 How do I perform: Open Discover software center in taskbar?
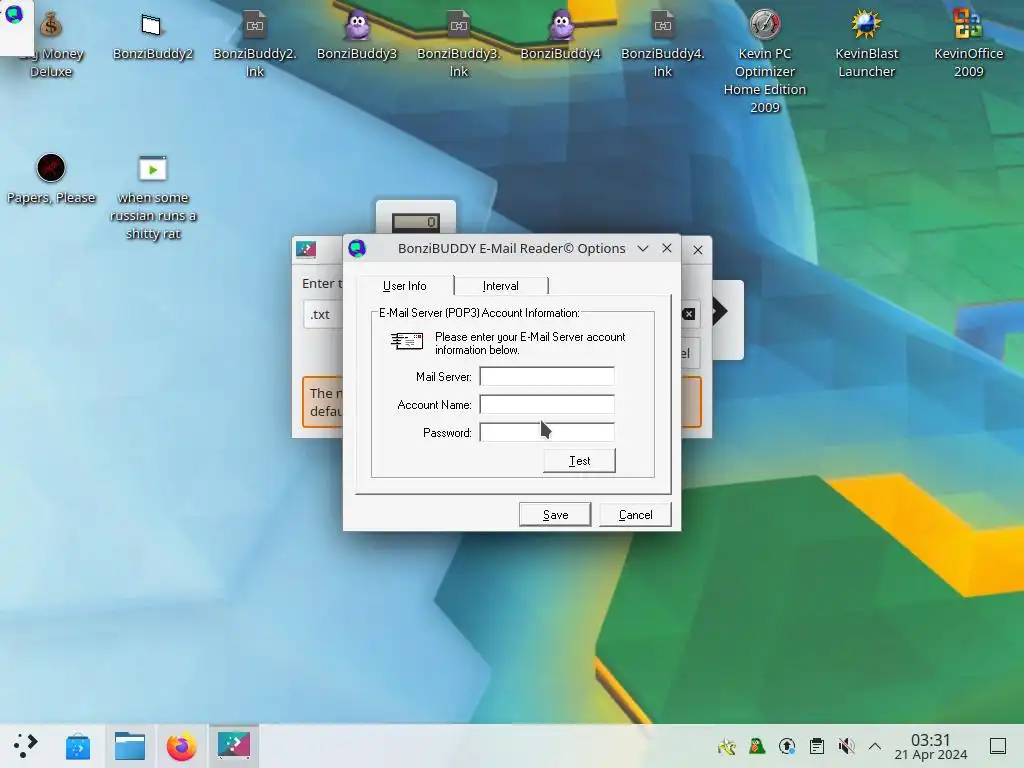coord(78,746)
